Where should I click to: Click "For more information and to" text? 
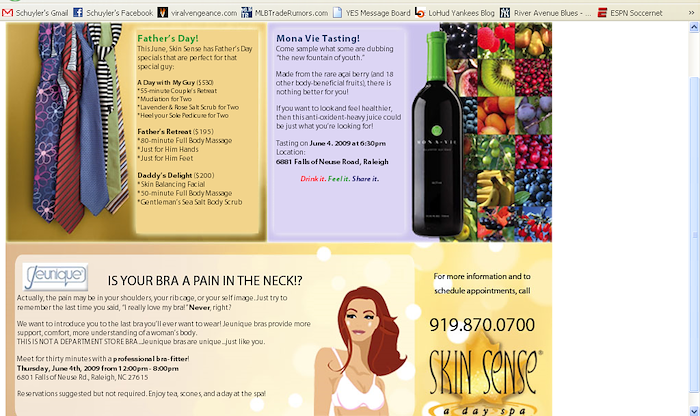coord(482,276)
